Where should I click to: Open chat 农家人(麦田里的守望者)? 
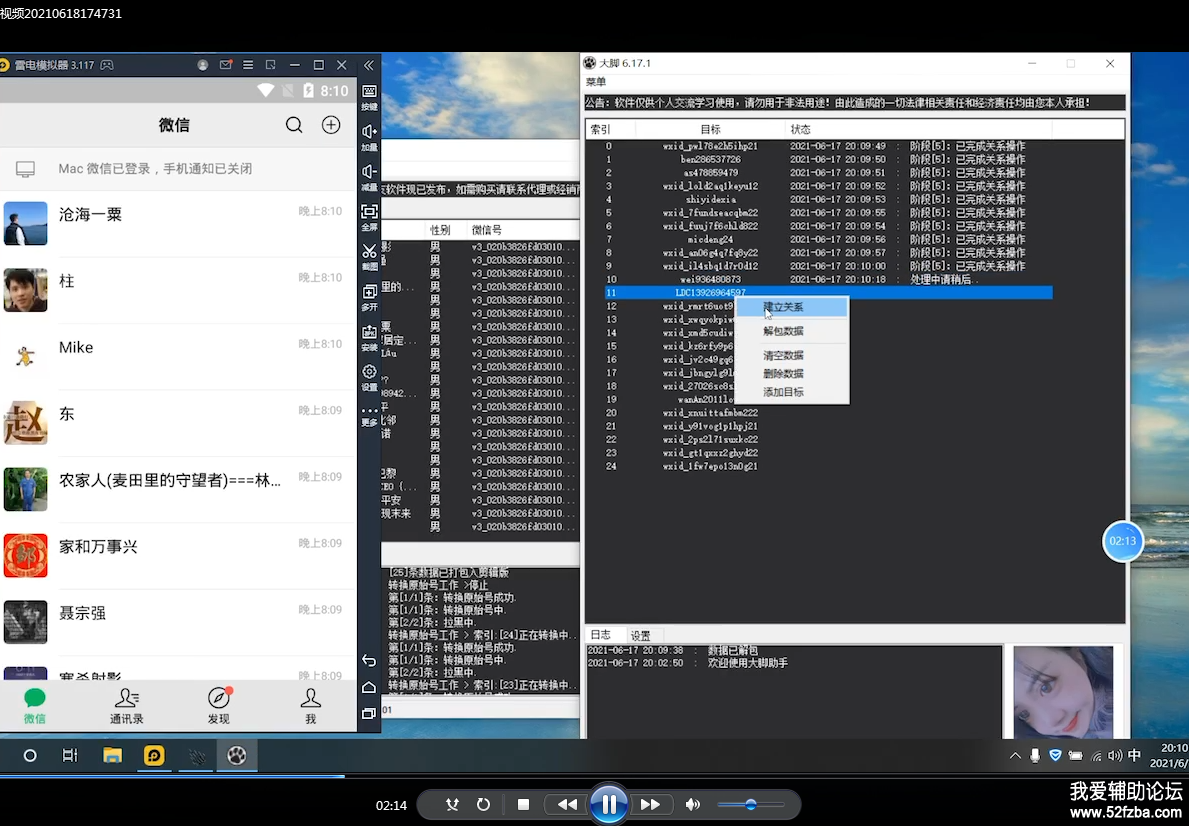point(178,490)
